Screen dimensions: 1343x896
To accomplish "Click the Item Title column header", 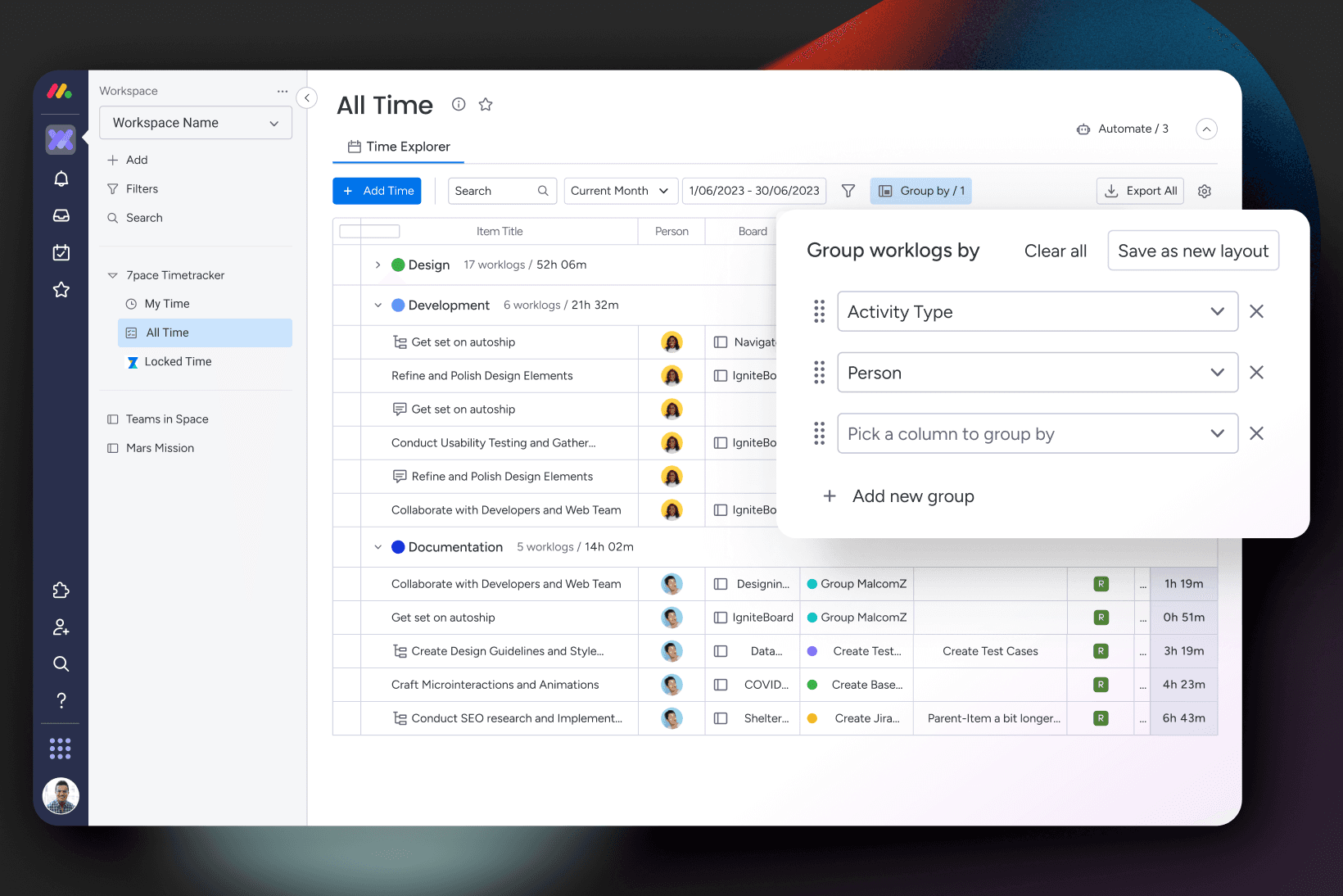I will (x=499, y=231).
